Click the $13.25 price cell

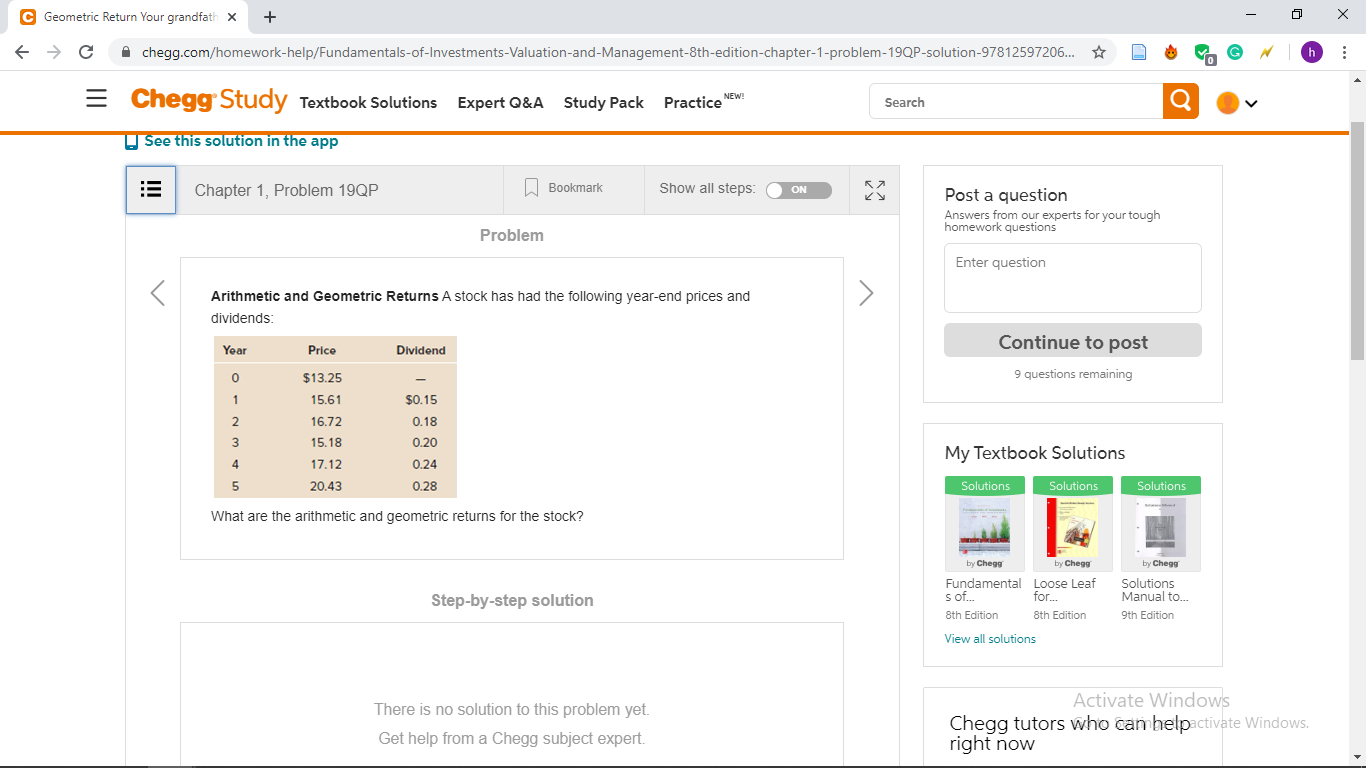coord(322,378)
